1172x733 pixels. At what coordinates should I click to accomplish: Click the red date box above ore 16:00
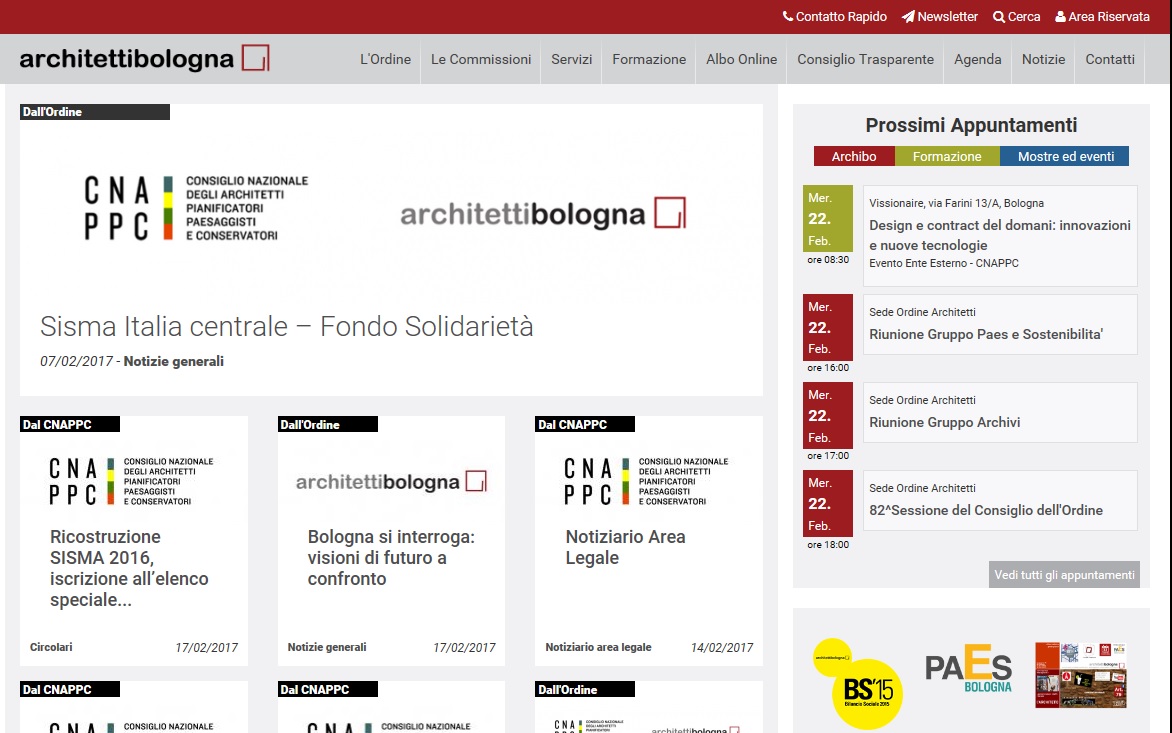(827, 327)
